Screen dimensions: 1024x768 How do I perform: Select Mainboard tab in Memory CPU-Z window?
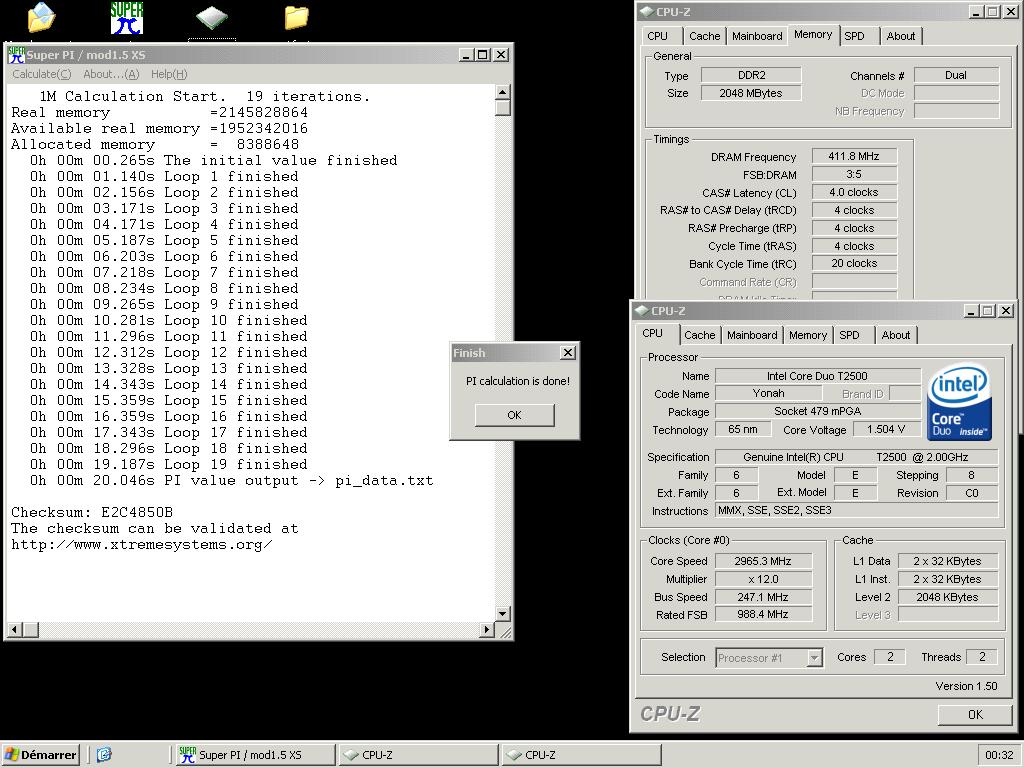tap(757, 37)
